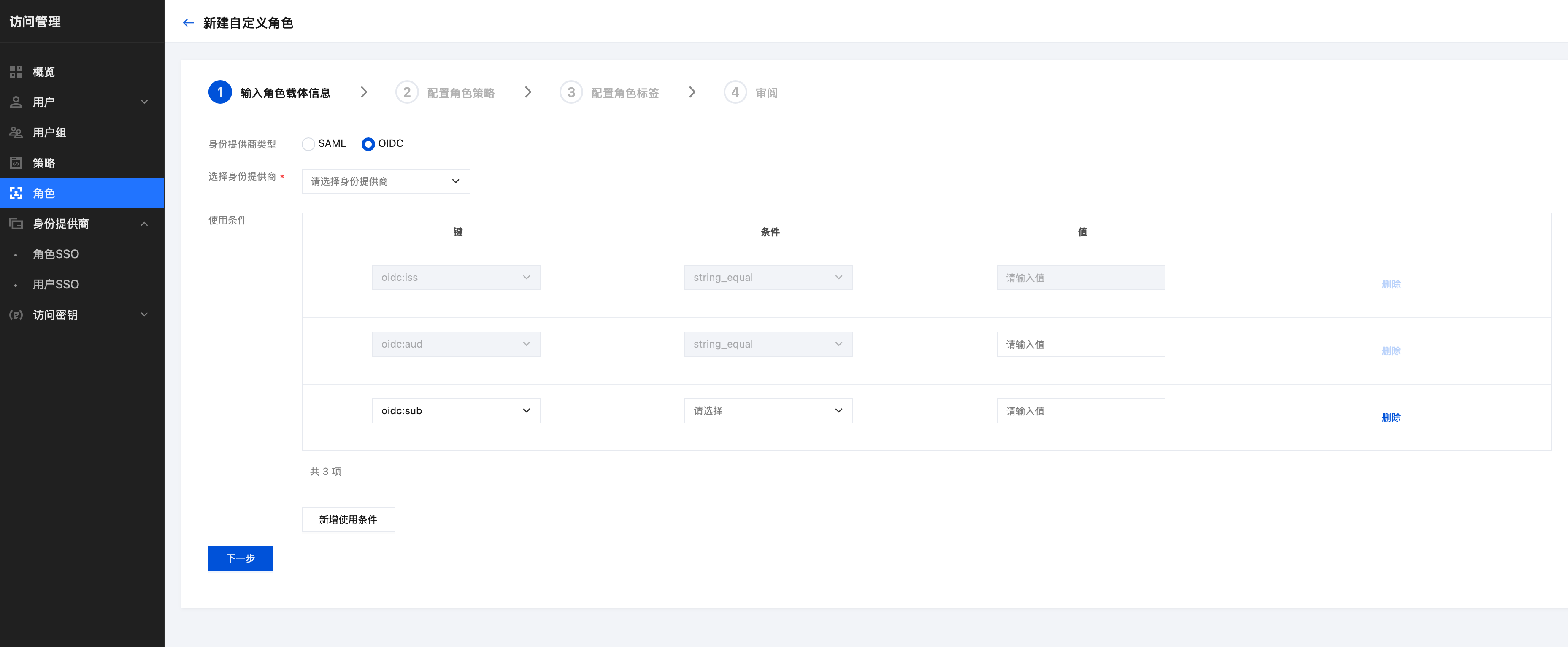Click the 角色 role icon in the sidebar

16,194
